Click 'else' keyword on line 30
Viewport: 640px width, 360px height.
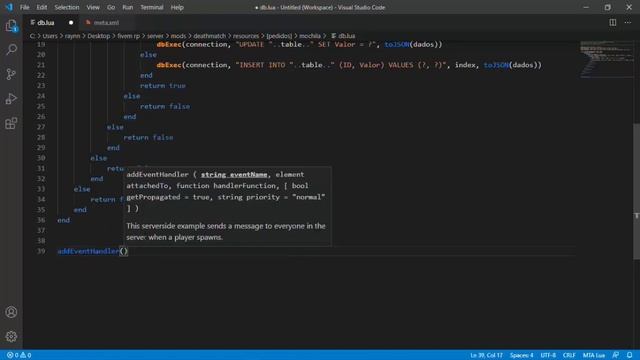click(98, 158)
